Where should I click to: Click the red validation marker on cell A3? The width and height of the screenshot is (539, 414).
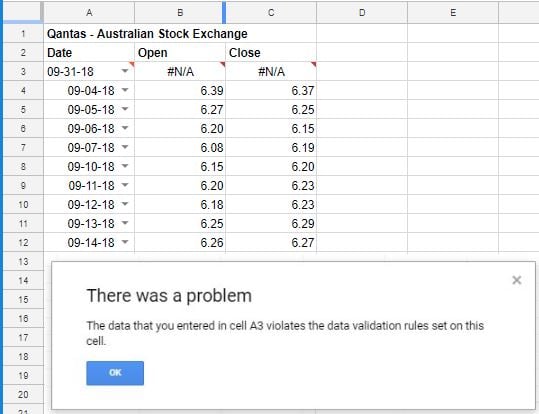click(x=132, y=64)
